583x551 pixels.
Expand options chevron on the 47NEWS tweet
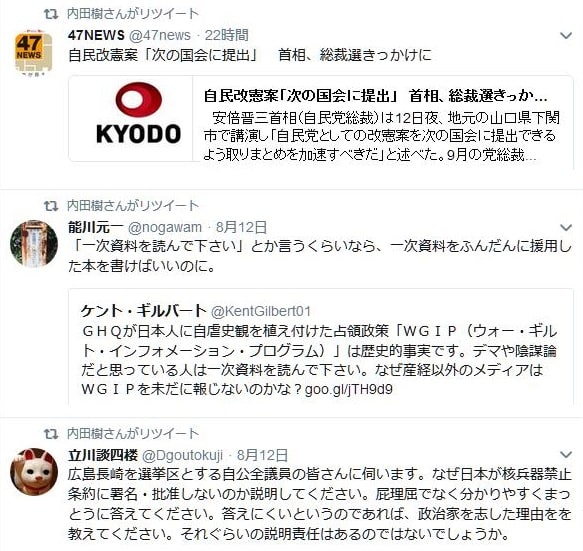[x=566, y=36]
